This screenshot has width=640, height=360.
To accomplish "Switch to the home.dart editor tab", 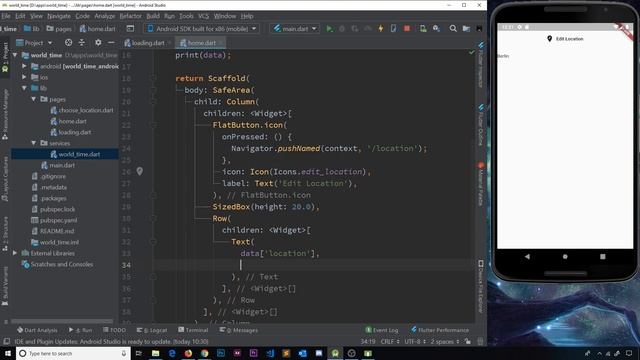I will click(201, 43).
